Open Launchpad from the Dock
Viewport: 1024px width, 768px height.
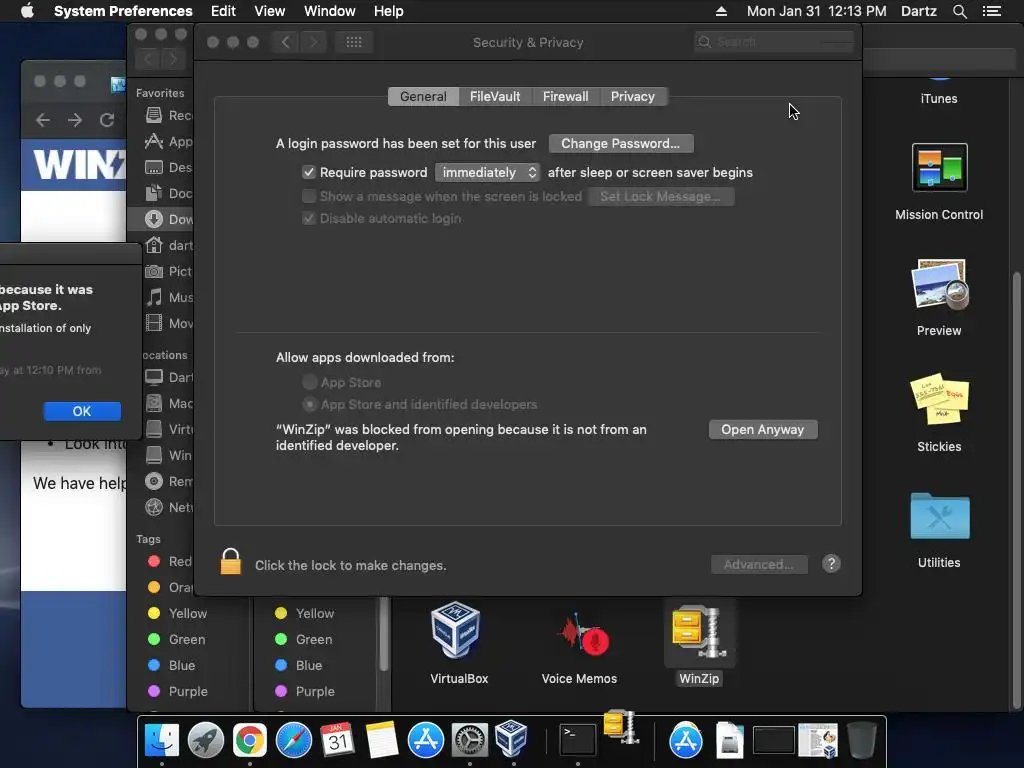[206, 741]
